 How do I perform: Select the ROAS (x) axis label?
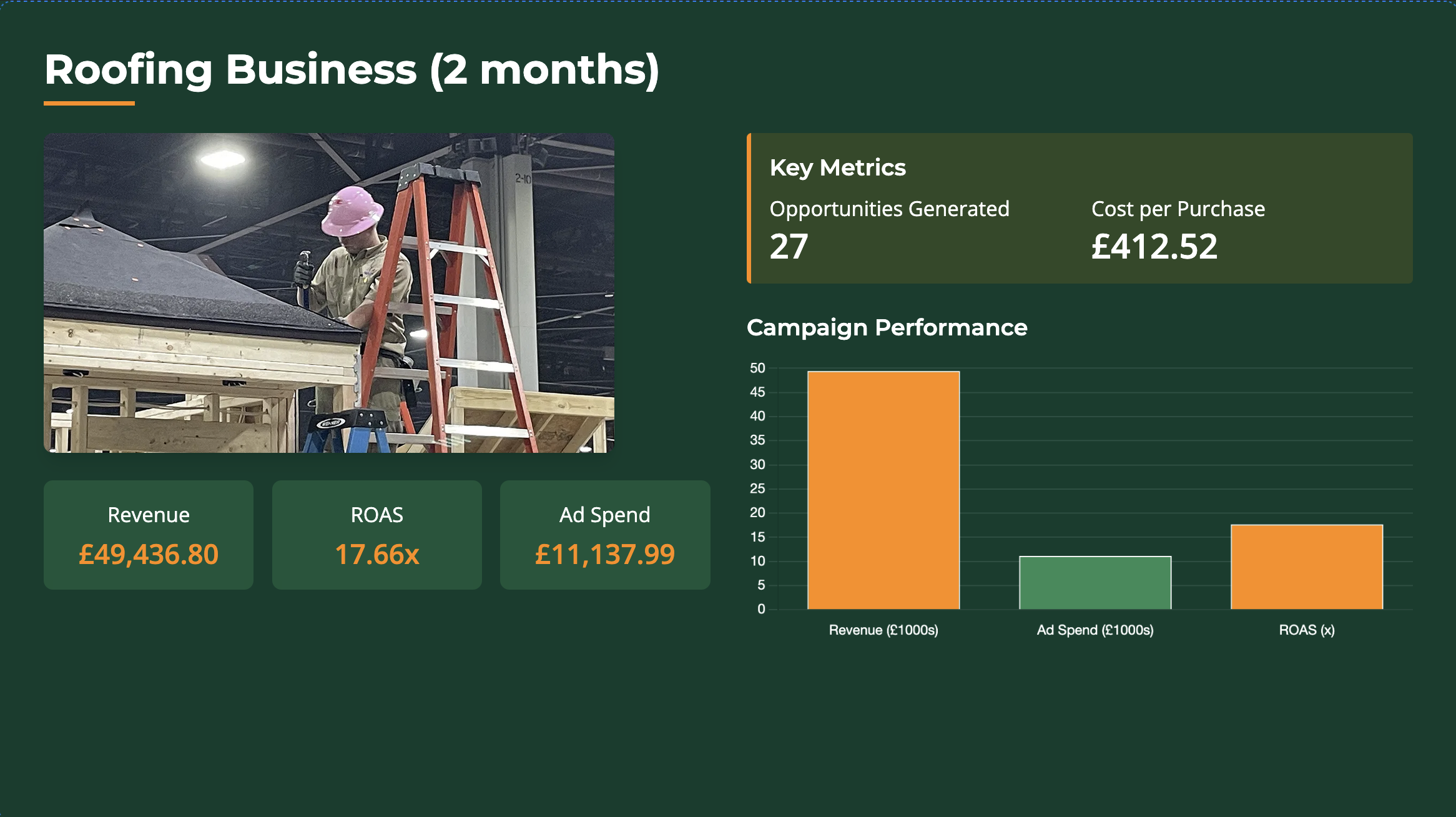(x=1306, y=630)
